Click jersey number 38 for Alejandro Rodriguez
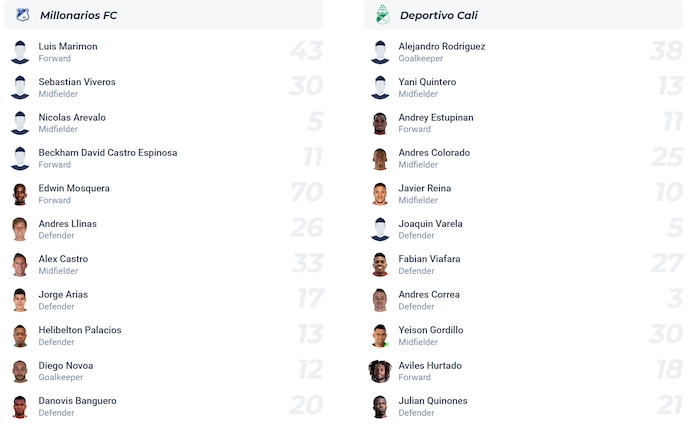The image size is (690, 424). coord(665,52)
